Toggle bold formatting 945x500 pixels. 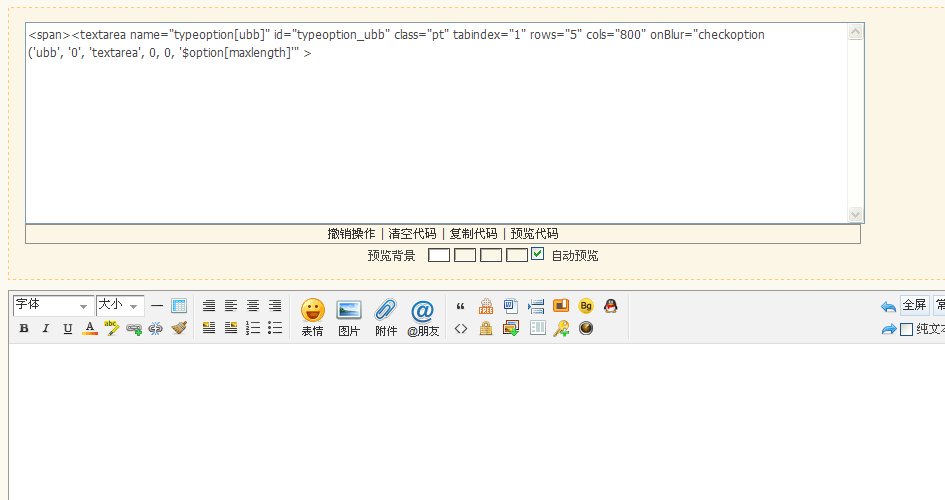(24, 328)
